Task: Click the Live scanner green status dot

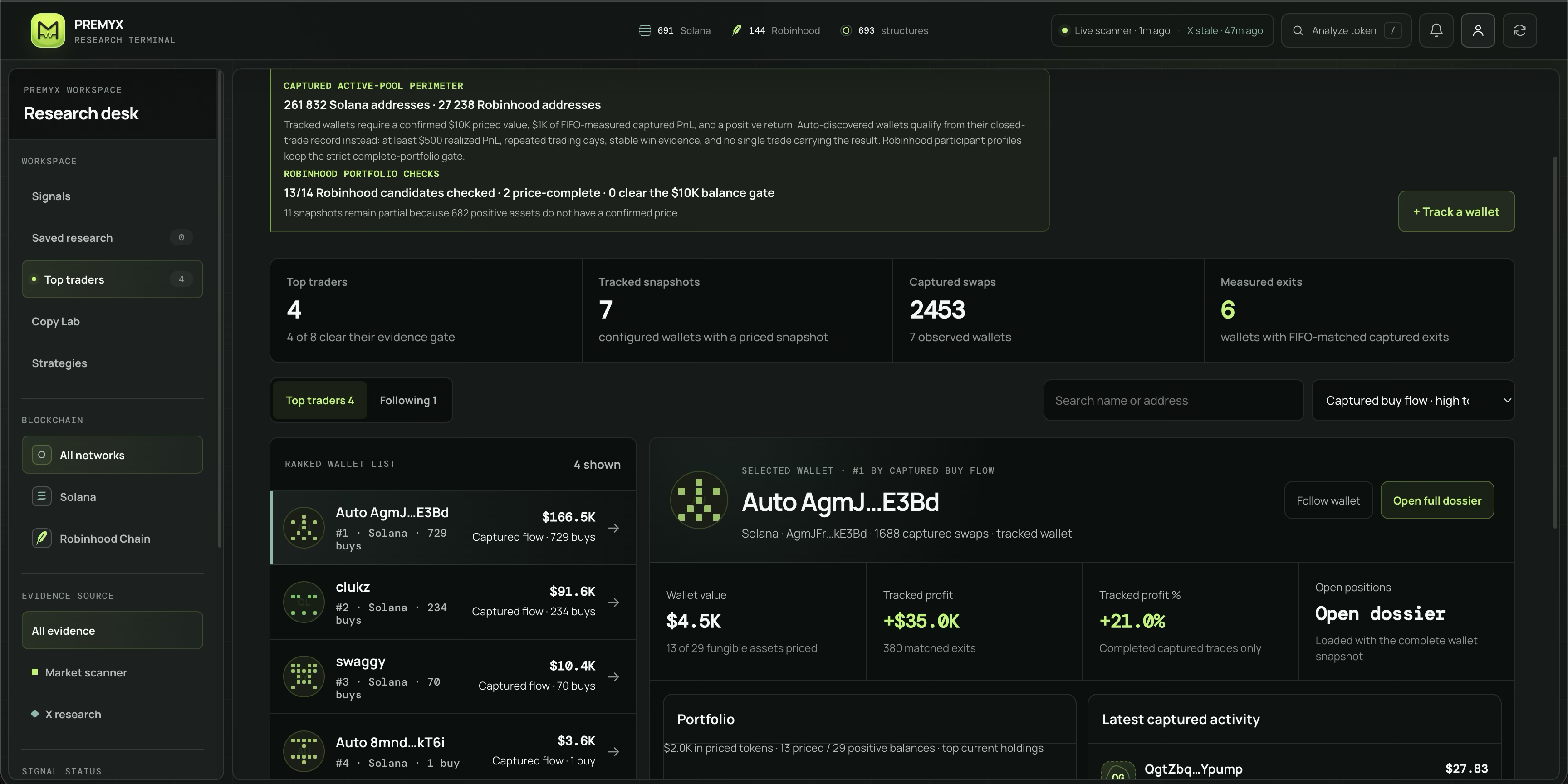Action: point(1064,30)
